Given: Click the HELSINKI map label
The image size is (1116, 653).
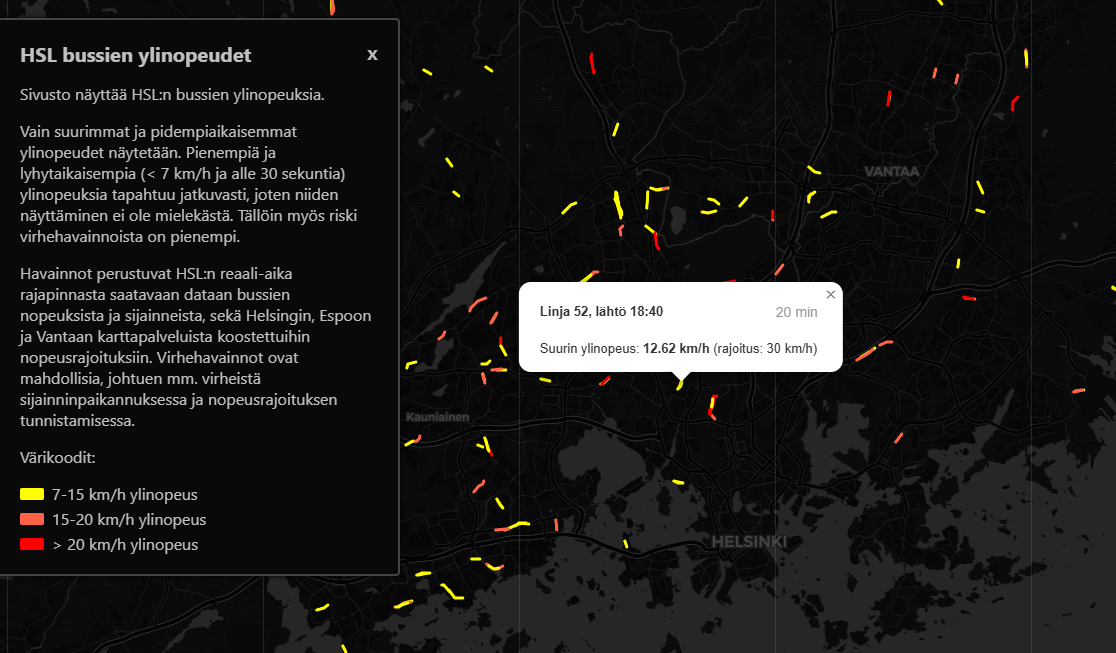Looking at the screenshot, I should tap(749, 541).
